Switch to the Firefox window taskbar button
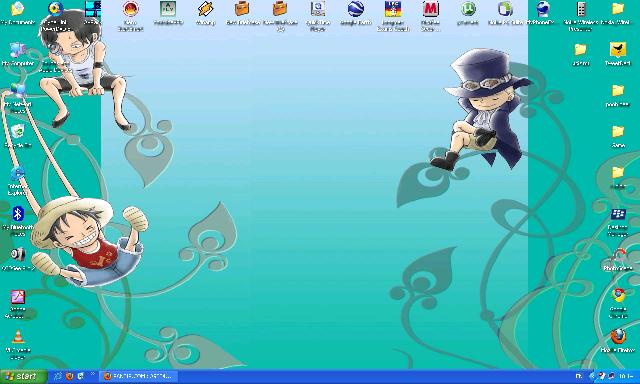The width and height of the screenshot is (640, 384). [x=138, y=376]
